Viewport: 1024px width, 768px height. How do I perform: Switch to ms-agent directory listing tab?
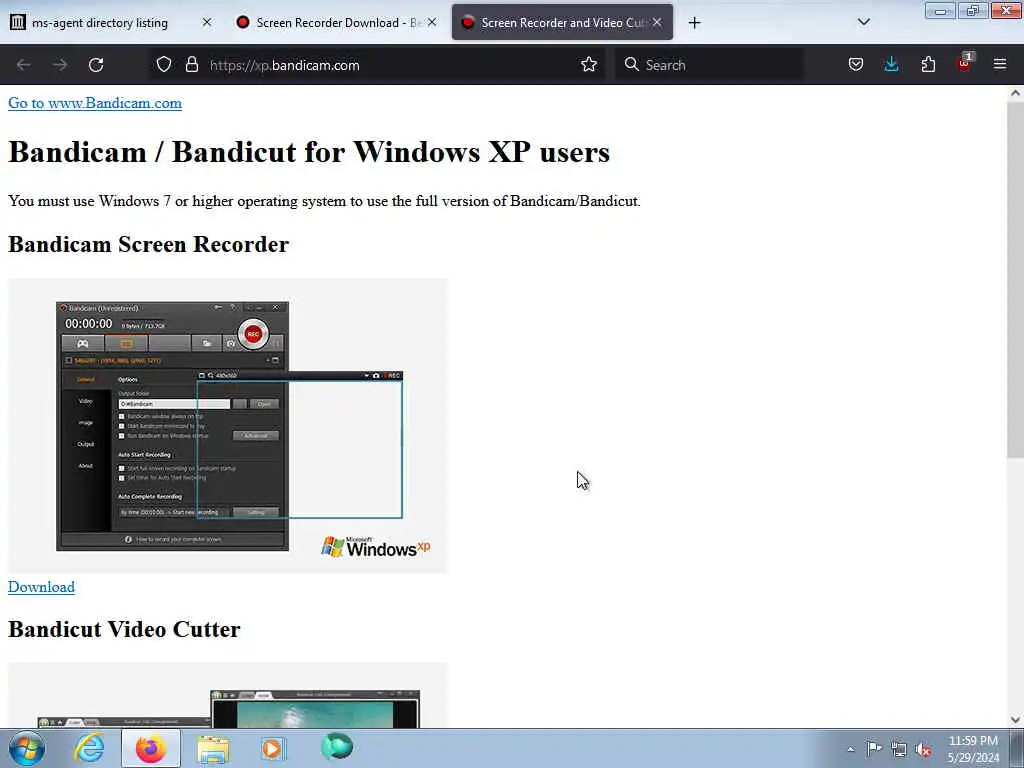pyautogui.click(x=111, y=23)
